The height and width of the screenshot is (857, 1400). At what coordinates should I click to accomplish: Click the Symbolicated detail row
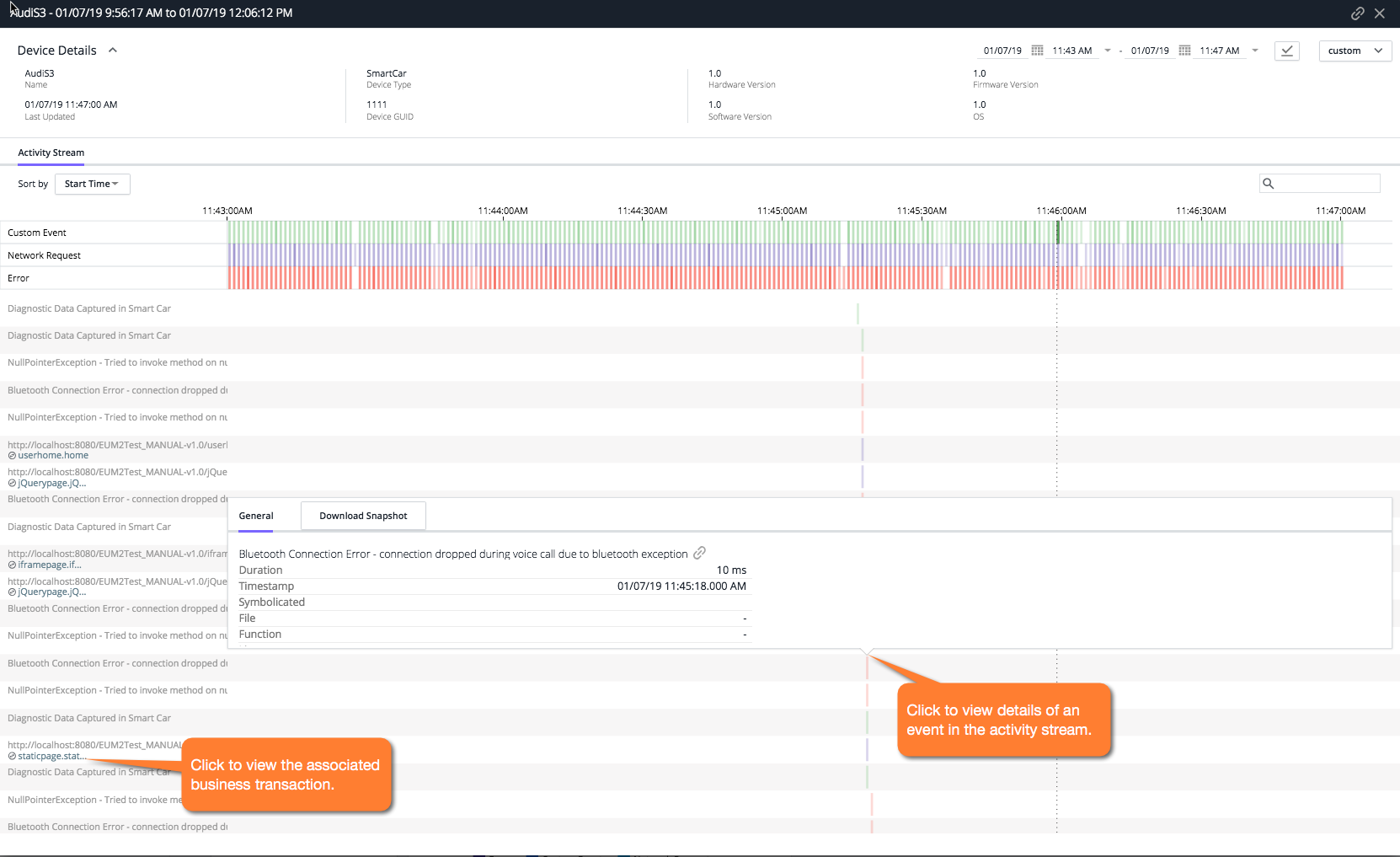494,603
